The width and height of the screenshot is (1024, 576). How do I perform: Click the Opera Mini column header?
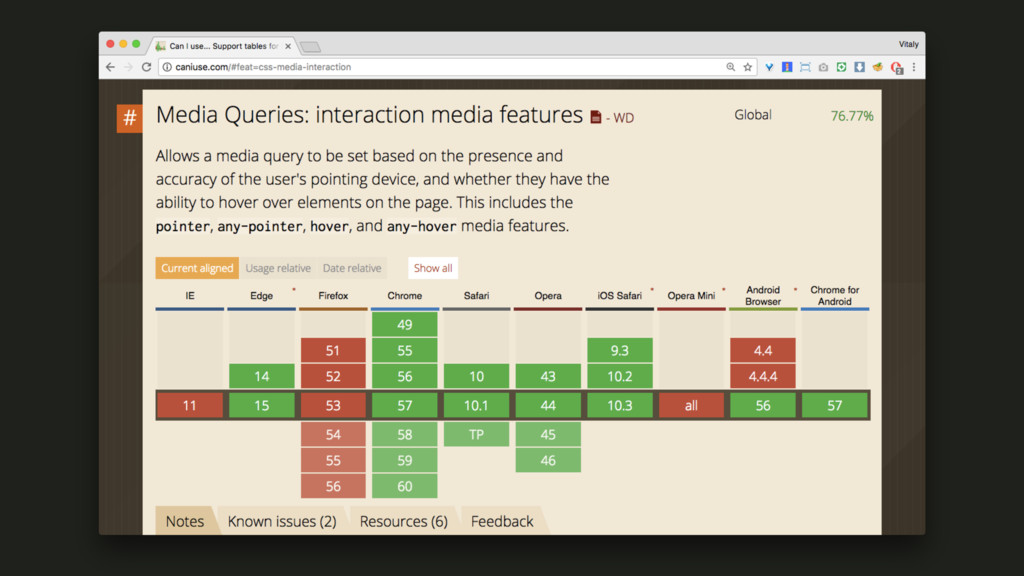pyautogui.click(x=691, y=296)
